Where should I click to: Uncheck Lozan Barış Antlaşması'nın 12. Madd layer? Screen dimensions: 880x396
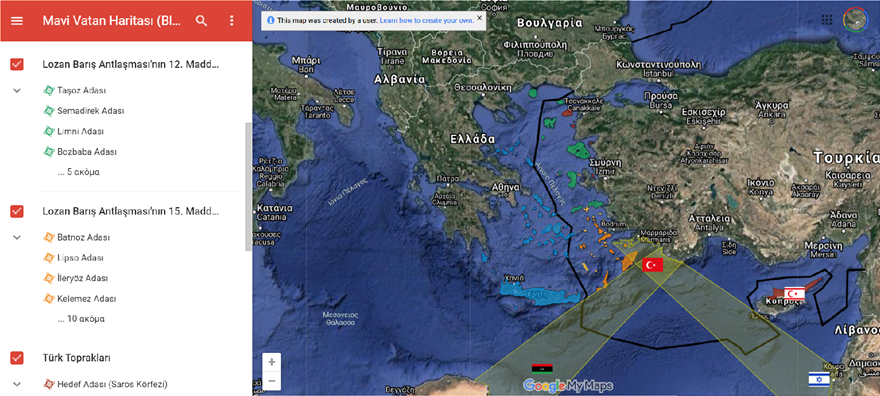(17, 64)
